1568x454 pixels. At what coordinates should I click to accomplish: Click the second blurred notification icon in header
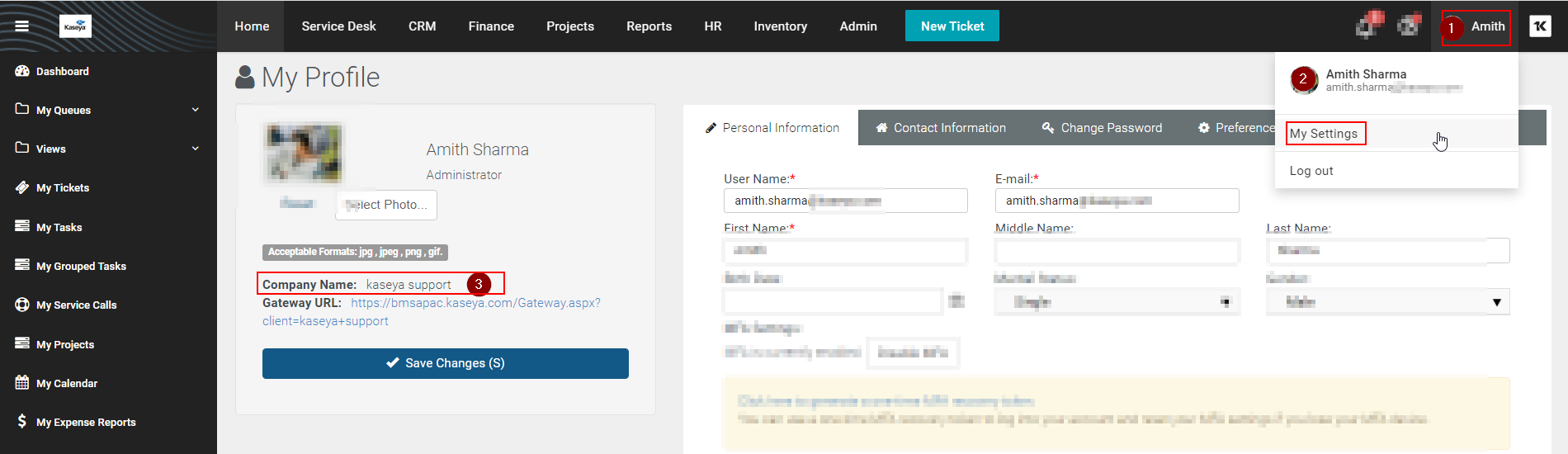[x=1410, y=25]
